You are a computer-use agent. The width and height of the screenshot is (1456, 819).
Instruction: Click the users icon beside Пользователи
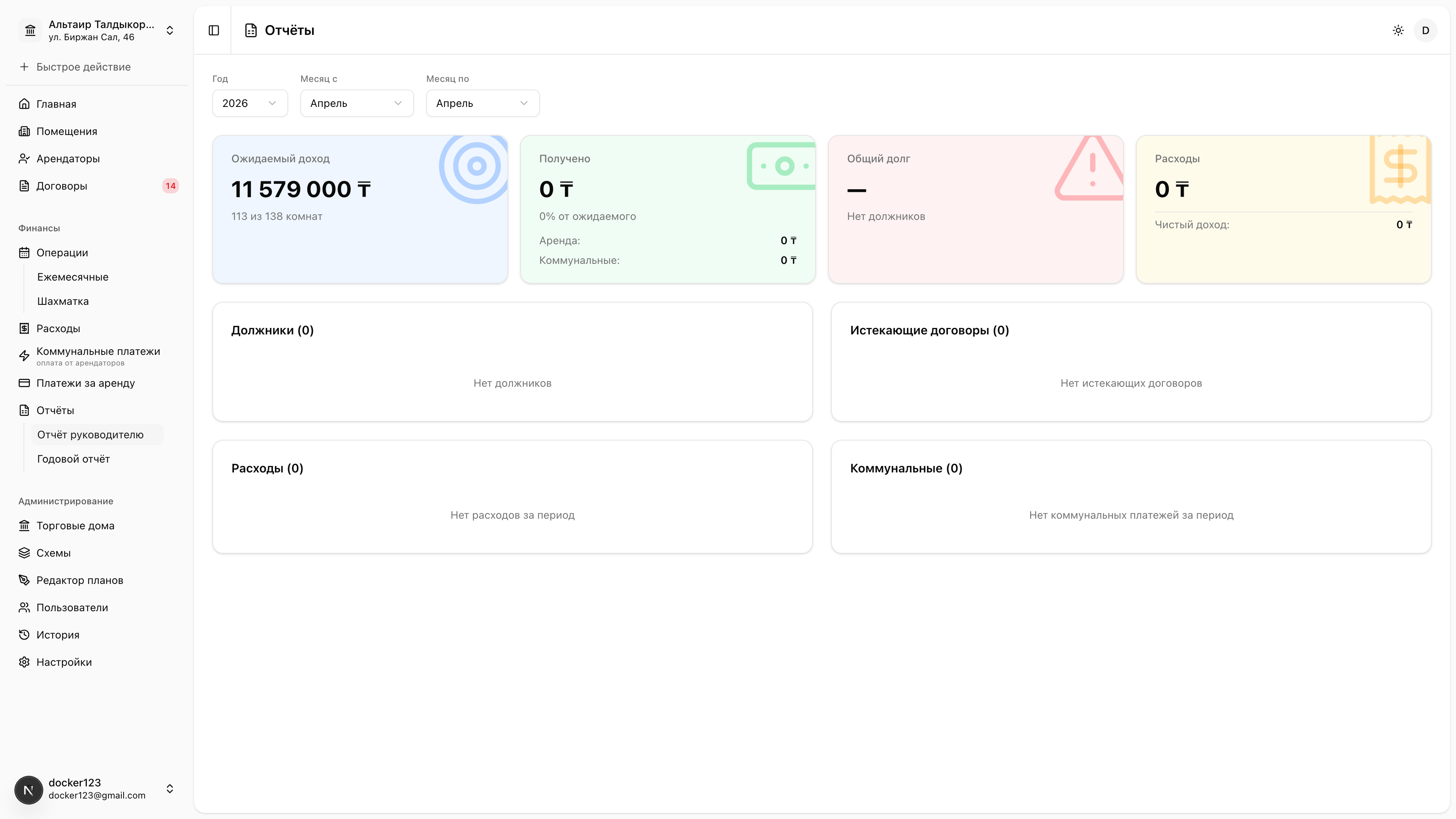(24, 607)
